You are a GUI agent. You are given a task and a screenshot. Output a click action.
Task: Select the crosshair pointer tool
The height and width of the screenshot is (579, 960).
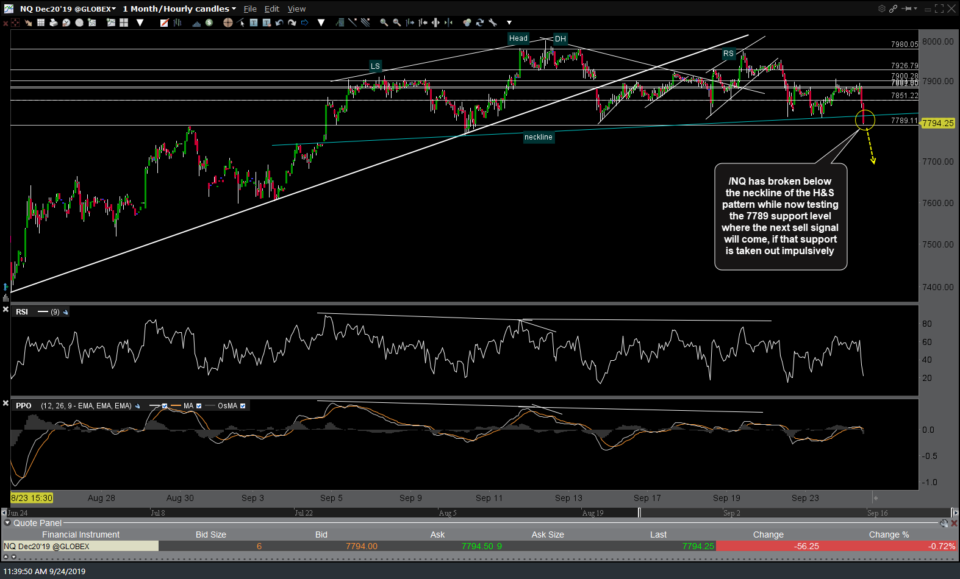coord(228,23)
